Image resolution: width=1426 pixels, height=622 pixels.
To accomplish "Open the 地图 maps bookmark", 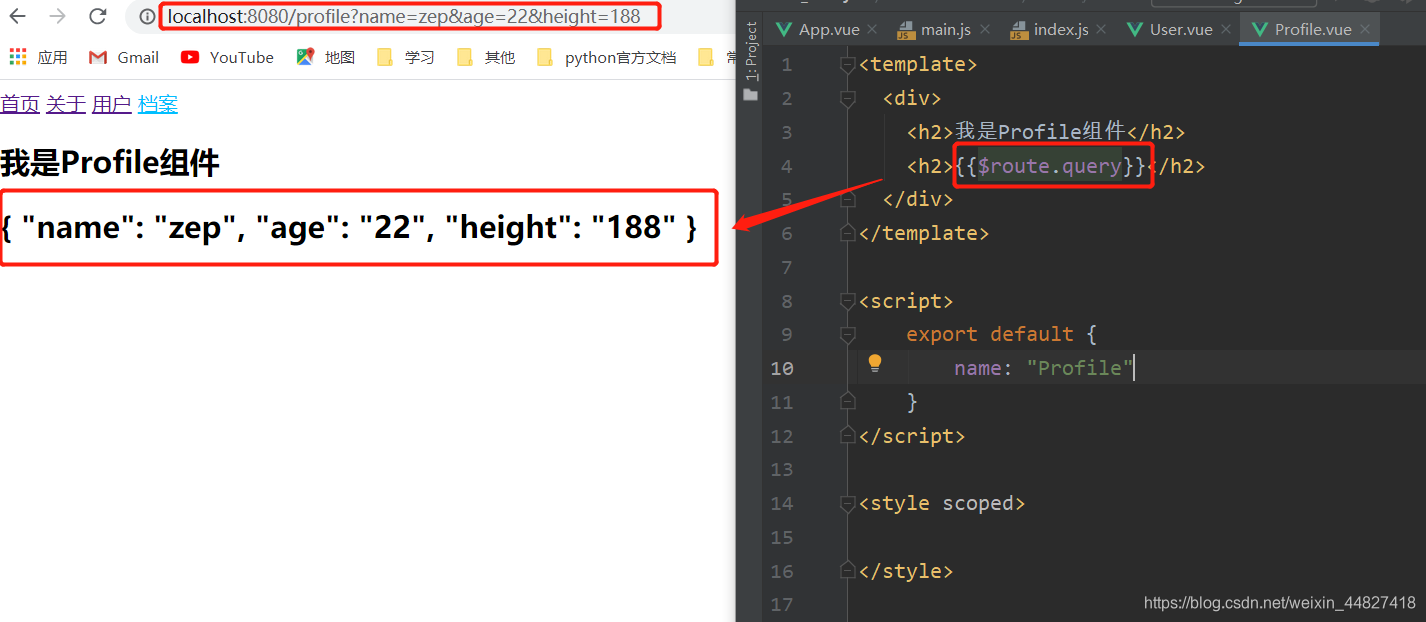I will 326,57.
